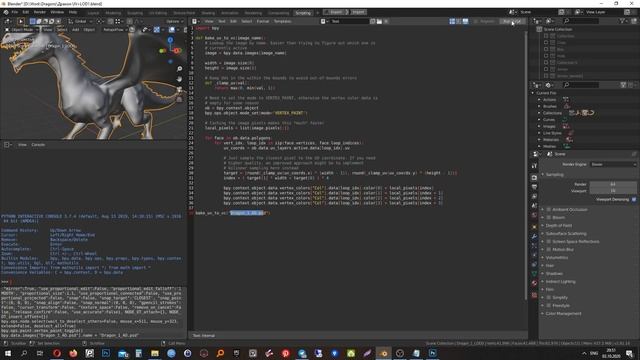Click the viewport navigation axis gizmo
The width and height of the screenshot is (640, 360).
pyautogui.click(x=171, y=50)
